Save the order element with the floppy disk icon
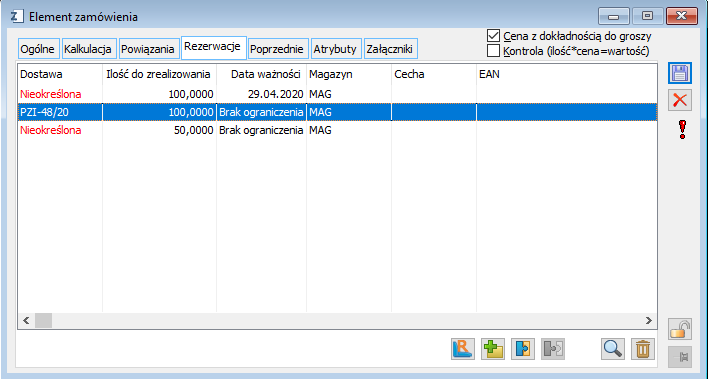Image resolution: width=709 pixels, height=379 pixels. click(x=680, y=73)
